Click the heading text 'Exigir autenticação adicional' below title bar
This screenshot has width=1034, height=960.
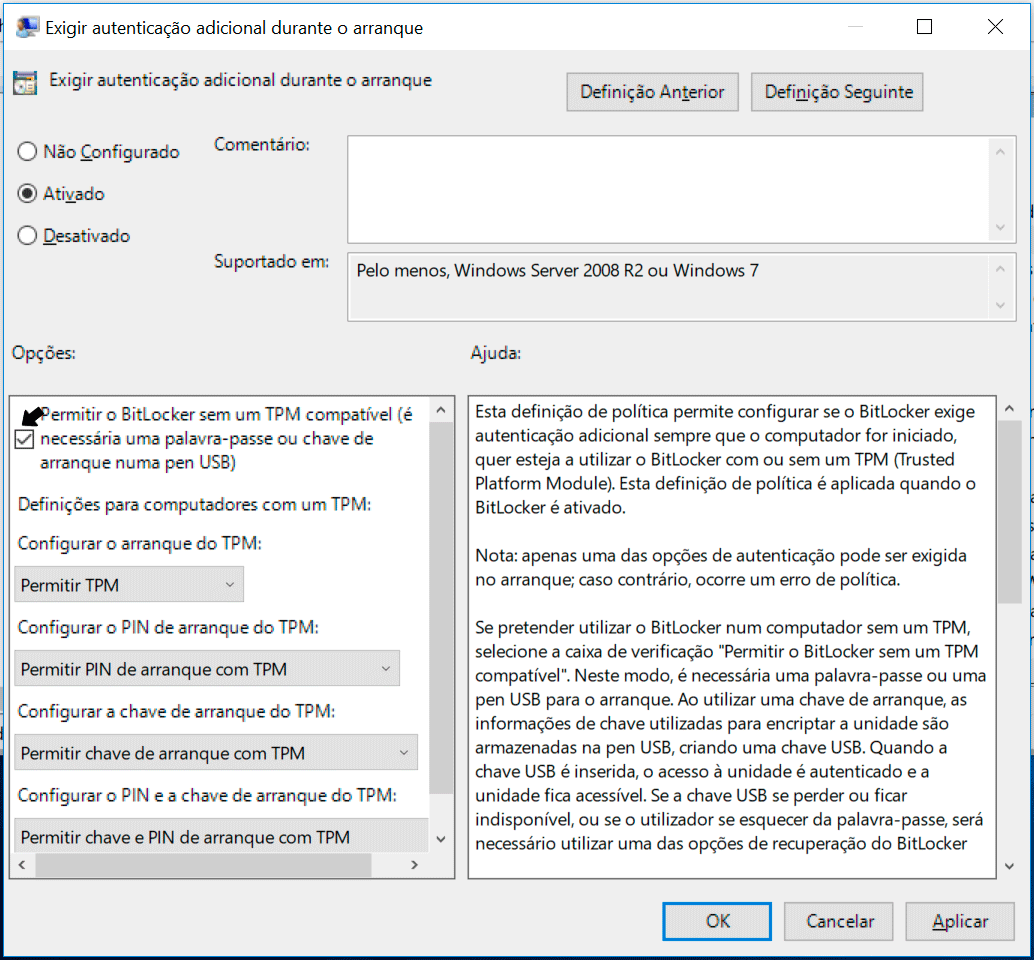241,80
